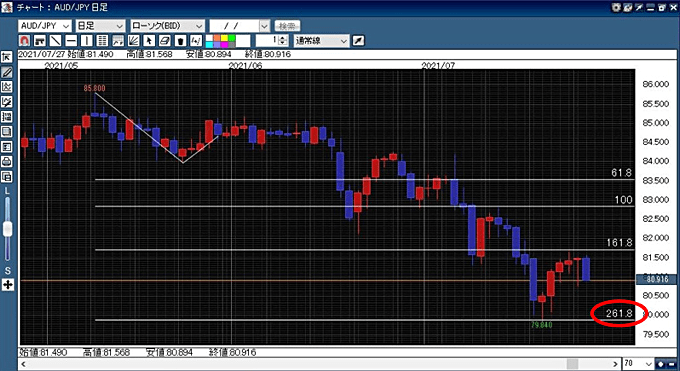The image size is (680, 371).
Task: Open the AUD/JPY currency pair dropdown
Action: 45,26
